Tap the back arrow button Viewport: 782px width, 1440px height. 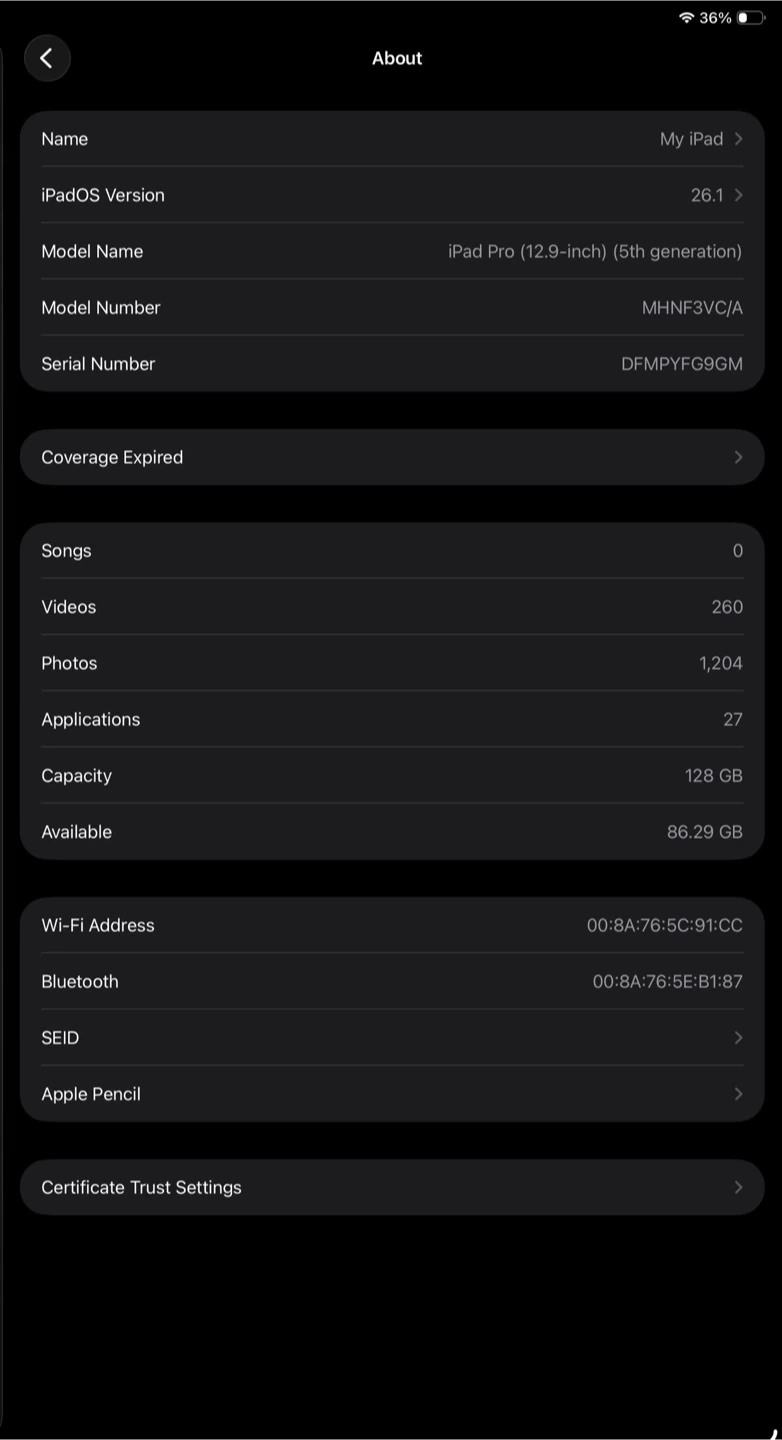tap(47, 58)
